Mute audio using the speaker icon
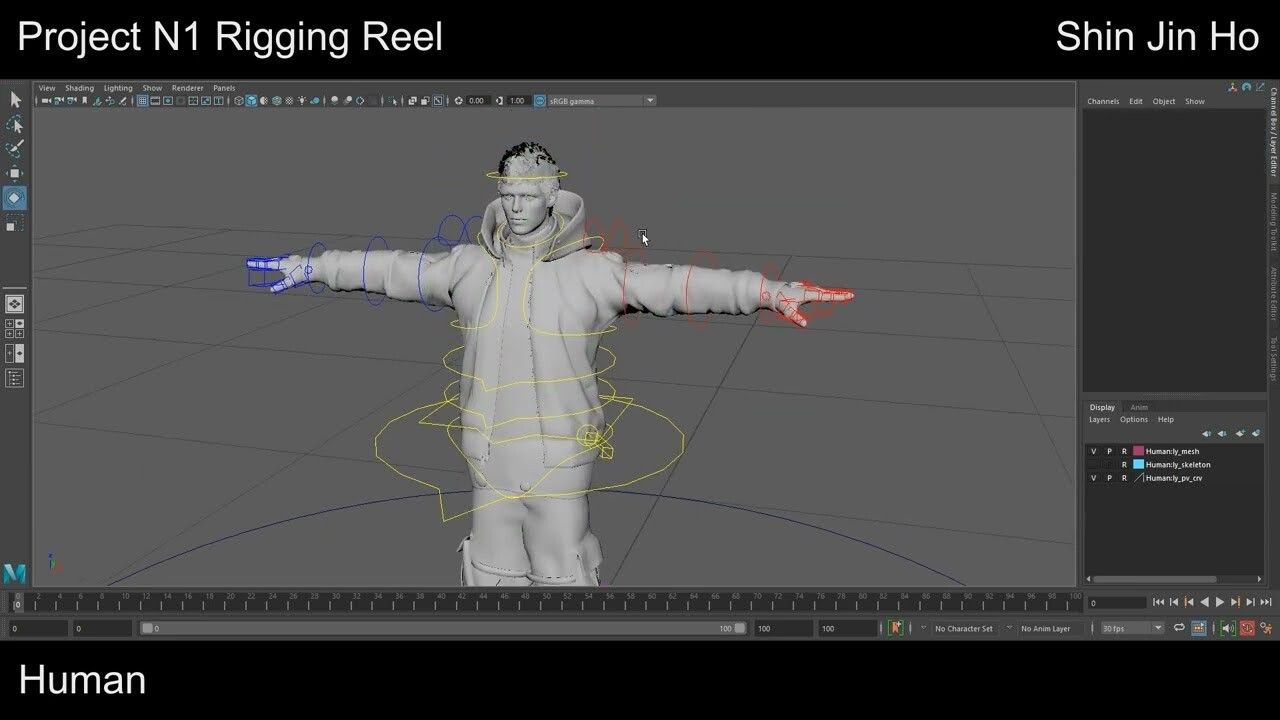Viewport: 1280px width, 720px height. [1227, 628]
